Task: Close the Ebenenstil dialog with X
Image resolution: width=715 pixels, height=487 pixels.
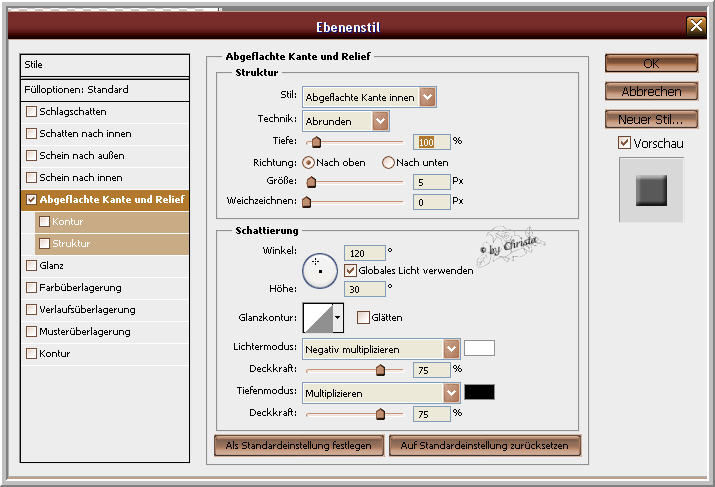Action: pos(696,26)
